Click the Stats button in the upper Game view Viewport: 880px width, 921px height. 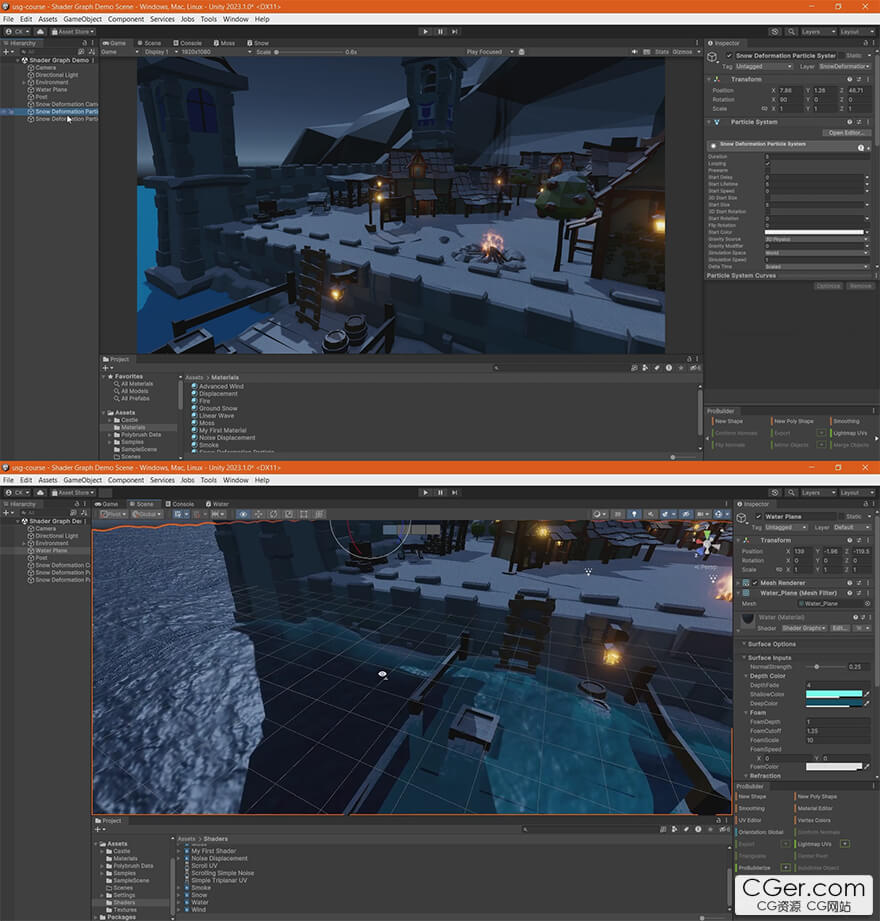[x=662, y=52]
